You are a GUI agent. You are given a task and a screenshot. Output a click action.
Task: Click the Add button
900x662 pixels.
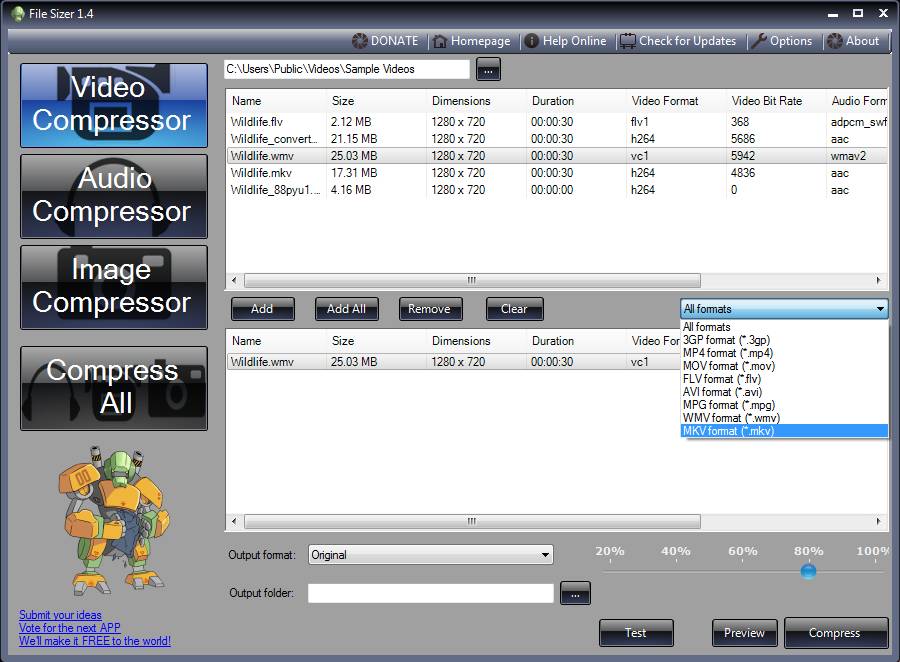[262, 309]
